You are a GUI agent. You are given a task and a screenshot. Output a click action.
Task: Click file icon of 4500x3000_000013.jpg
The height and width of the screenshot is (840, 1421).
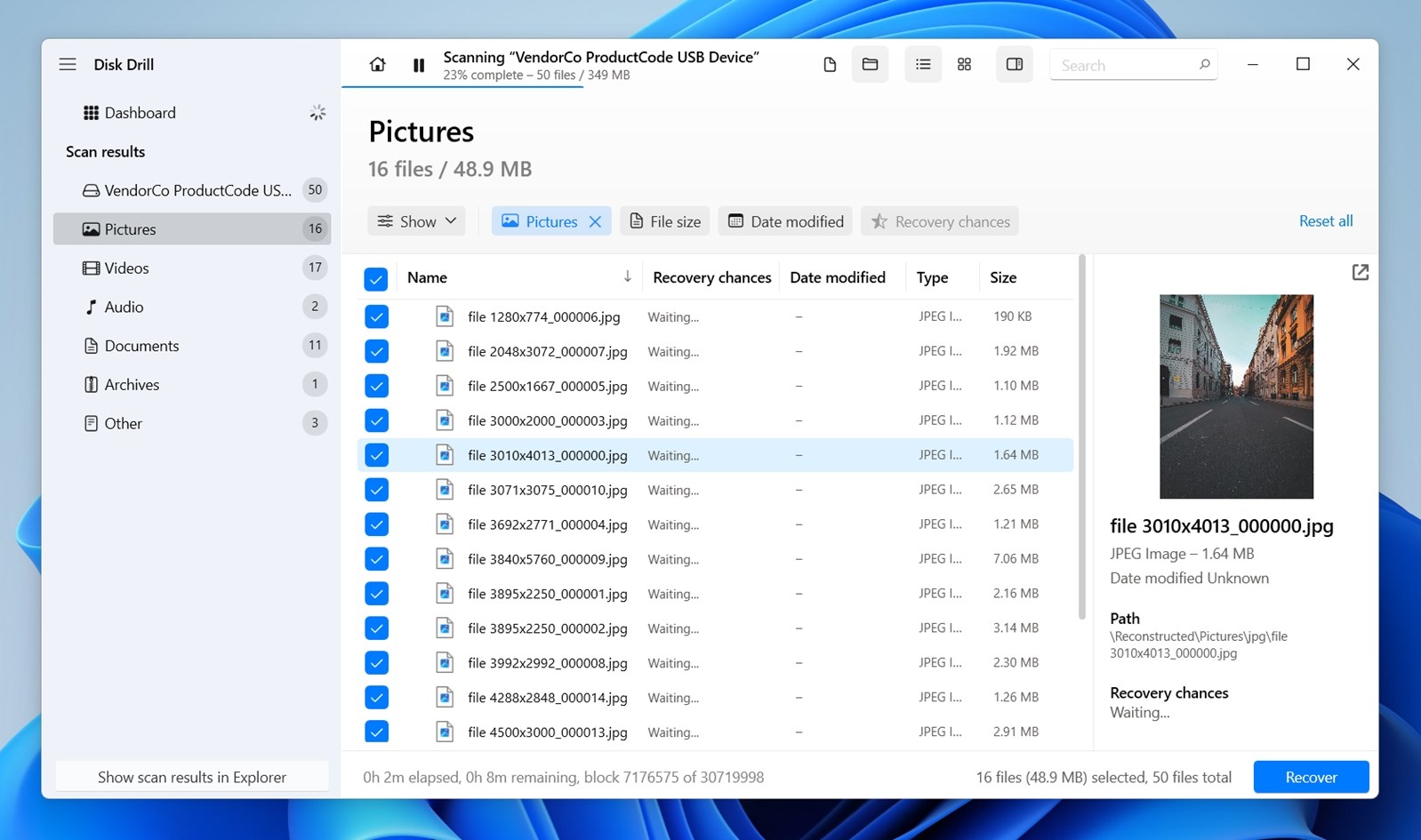pos(445,732)
